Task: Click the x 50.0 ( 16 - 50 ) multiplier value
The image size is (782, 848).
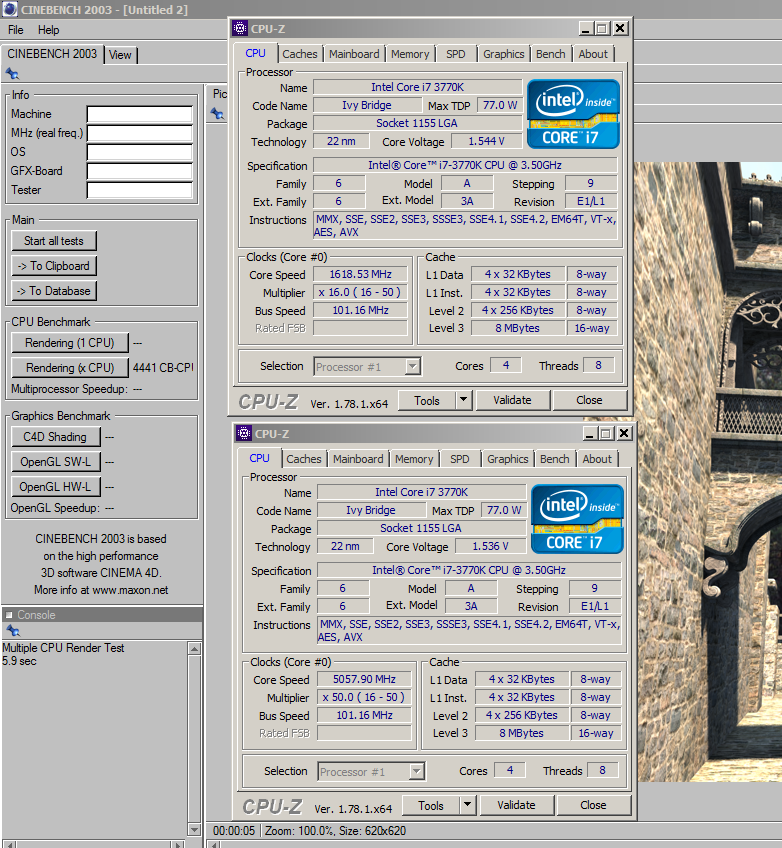Action: pyautogui.click(x=365, y=697)
